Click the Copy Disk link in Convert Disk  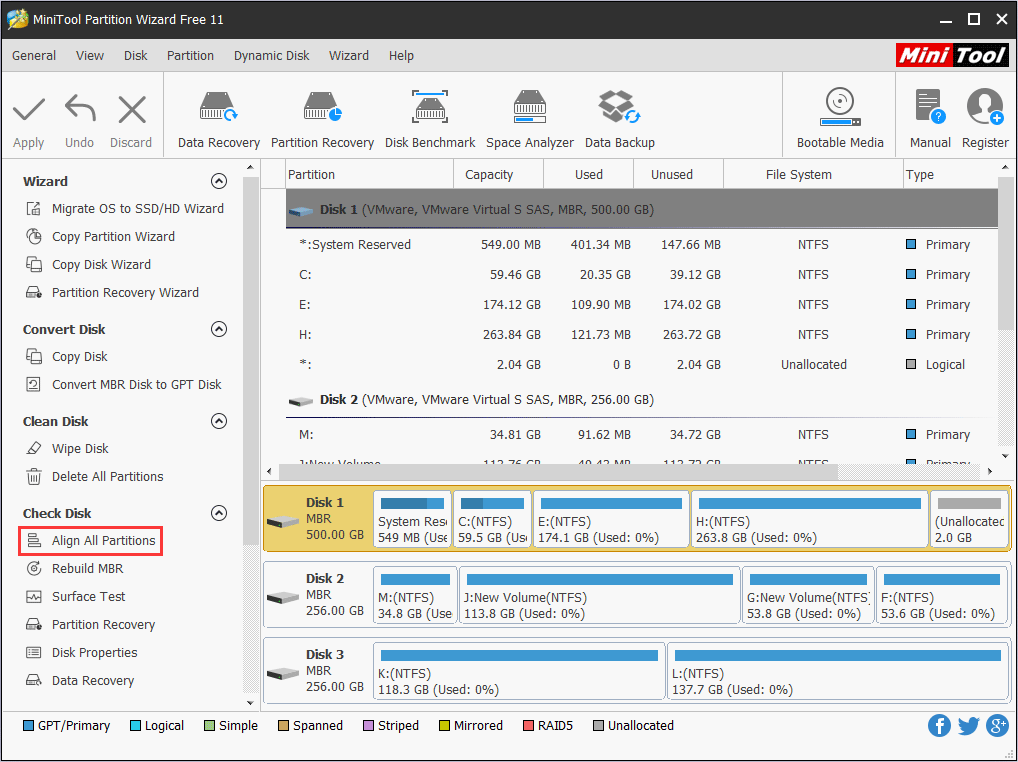coord(80,357)
